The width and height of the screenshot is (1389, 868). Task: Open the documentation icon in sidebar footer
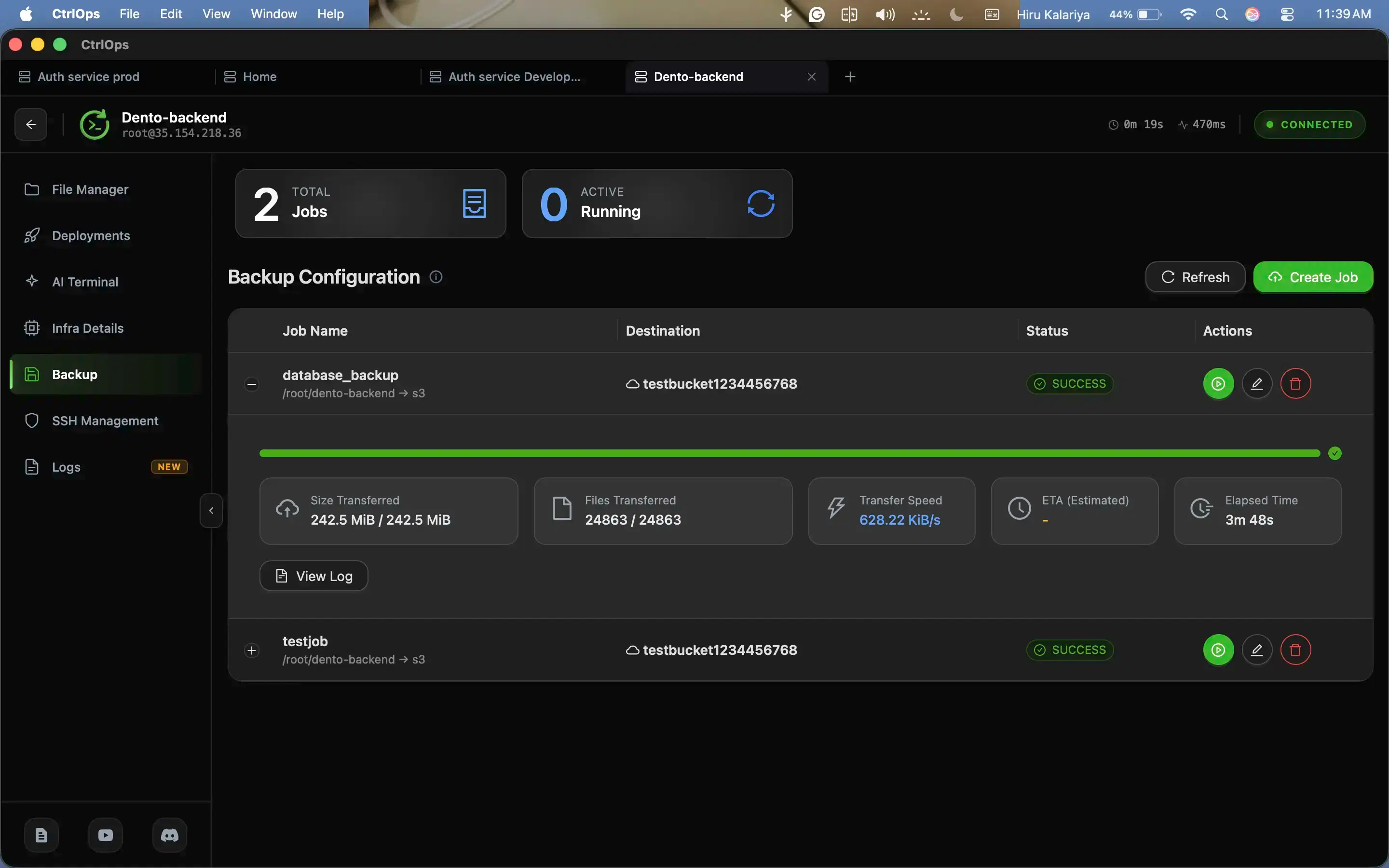[41, 835]
